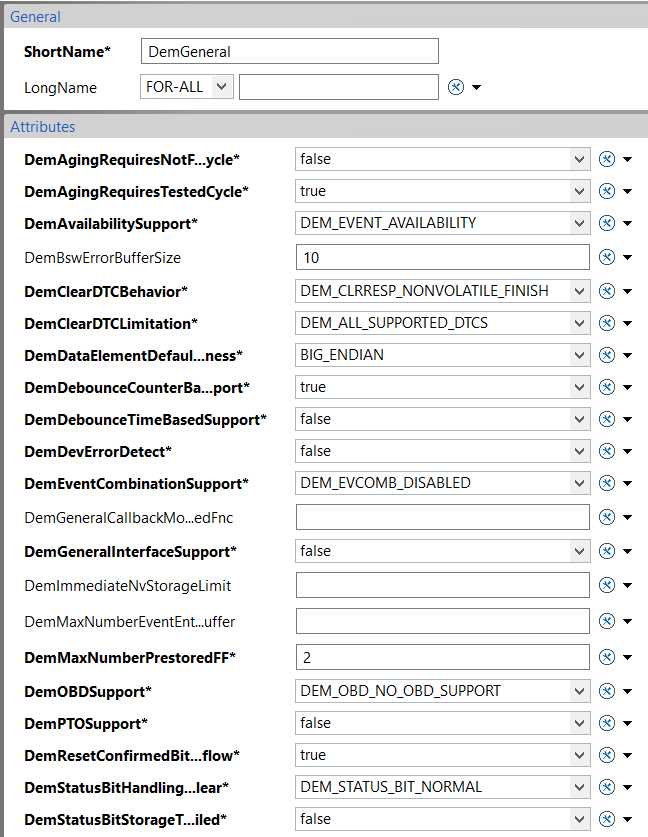
Task: Click the reset icon beside LongName field
Action: [456, 87]
